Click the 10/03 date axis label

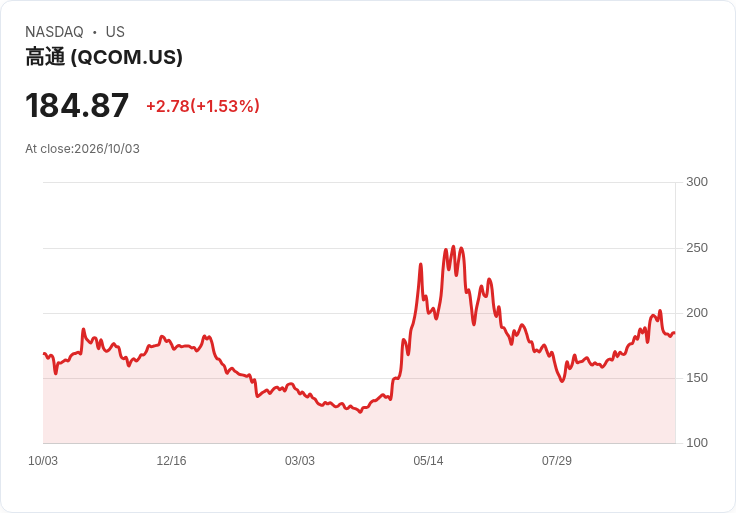(x=43, y=460)
